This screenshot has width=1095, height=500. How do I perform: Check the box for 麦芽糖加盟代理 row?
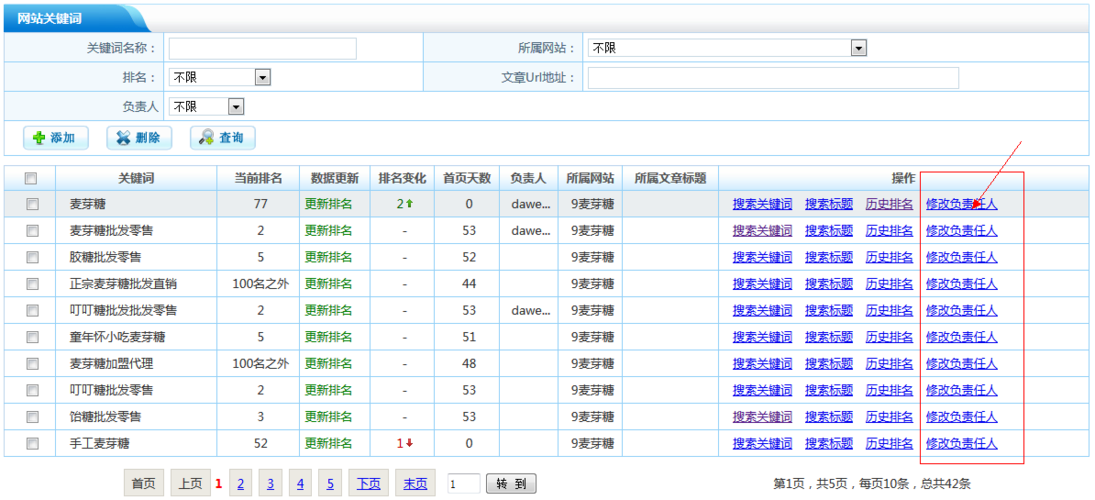tap(31, 364)
